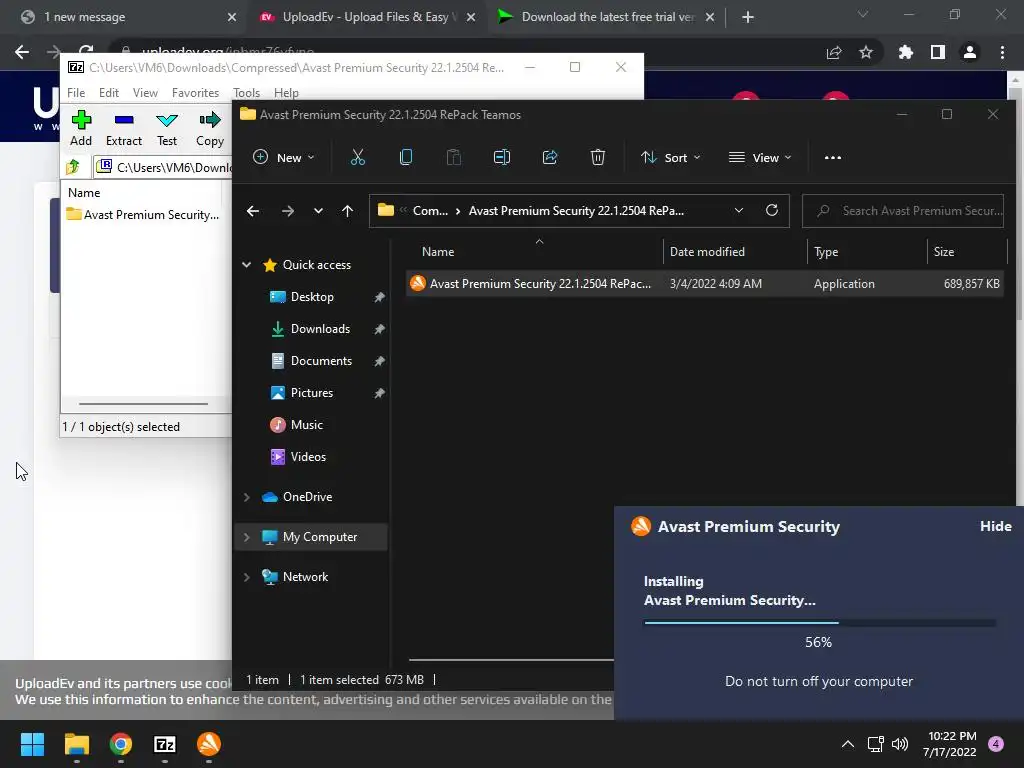Screen dimensions: 1024x768
Task: Open the Sort dropdown in Explorer
Action: click(x=670, y=157)
